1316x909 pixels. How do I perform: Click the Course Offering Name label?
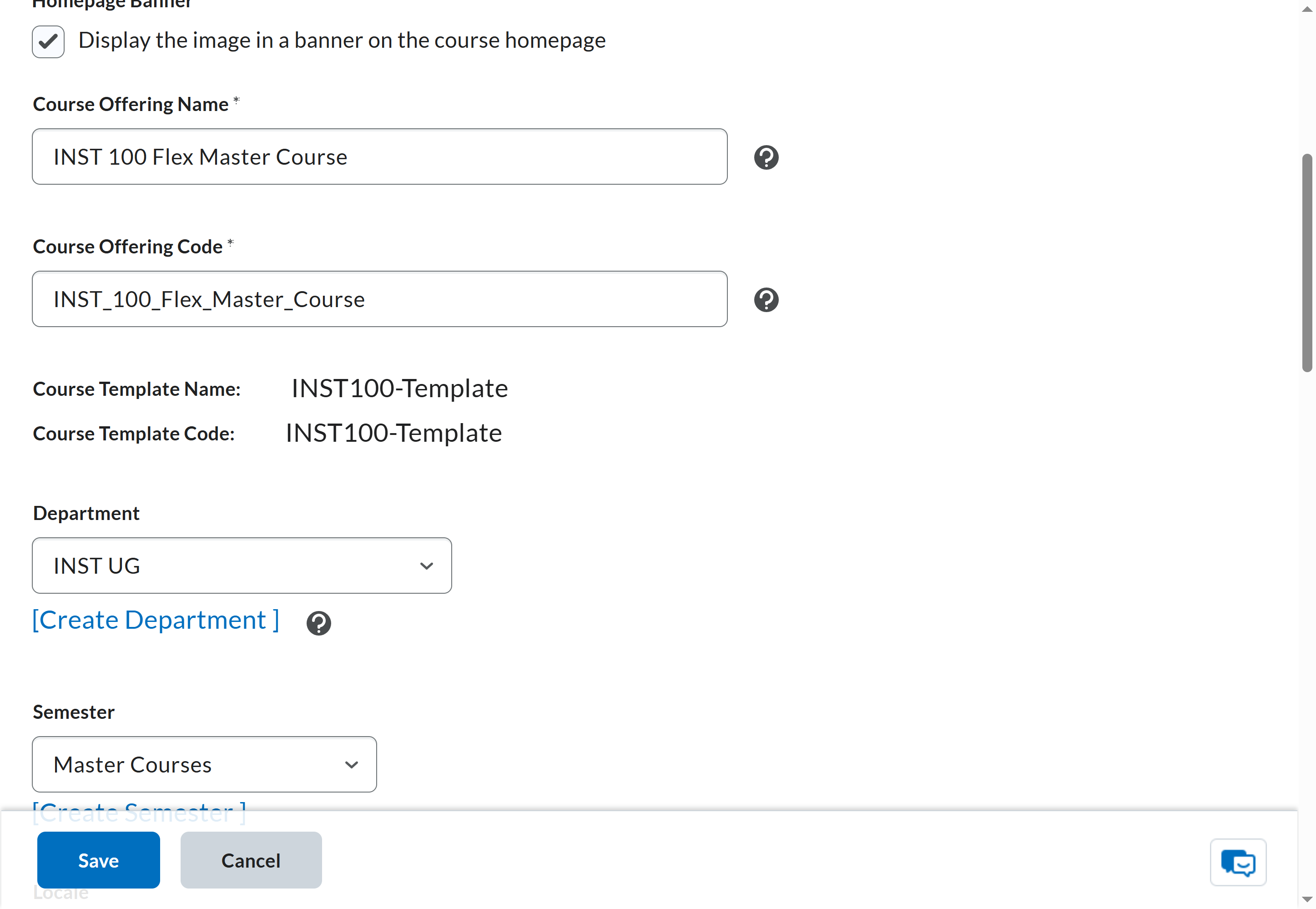[x=131, y=104]
